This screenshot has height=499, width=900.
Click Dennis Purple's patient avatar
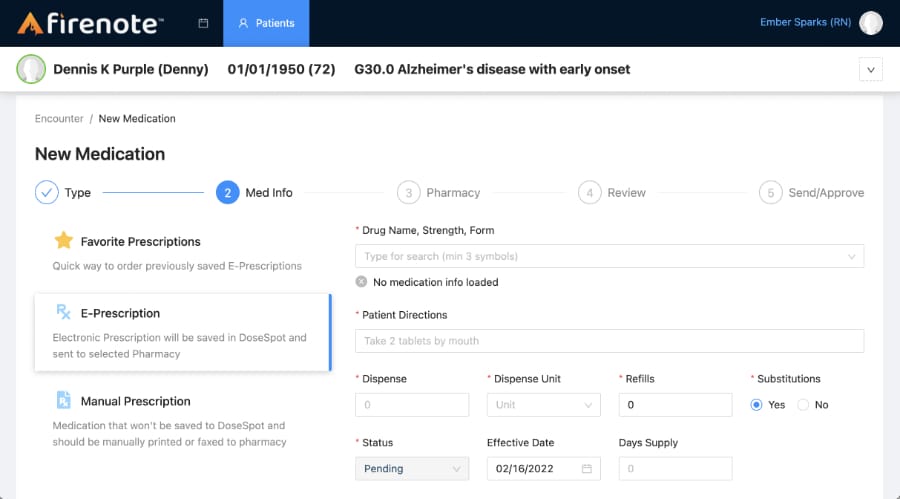31,69
